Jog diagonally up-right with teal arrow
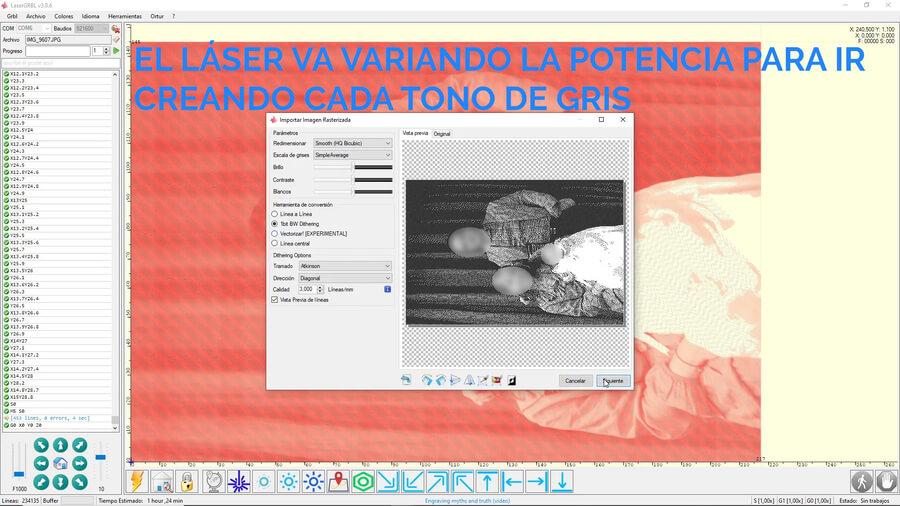 pos(79,445)
